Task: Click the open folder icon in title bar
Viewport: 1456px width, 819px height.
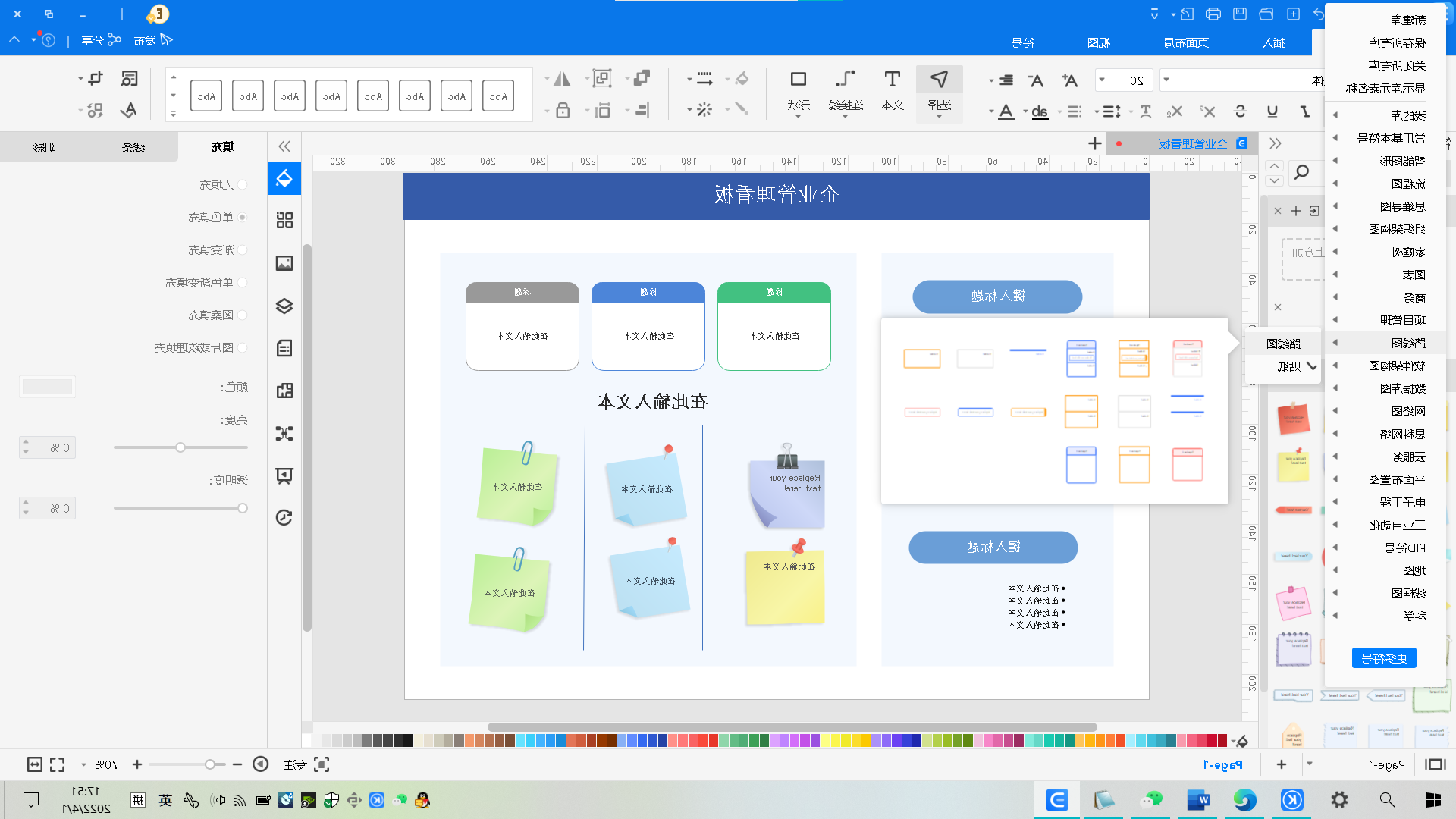Action: point(1266,14)
